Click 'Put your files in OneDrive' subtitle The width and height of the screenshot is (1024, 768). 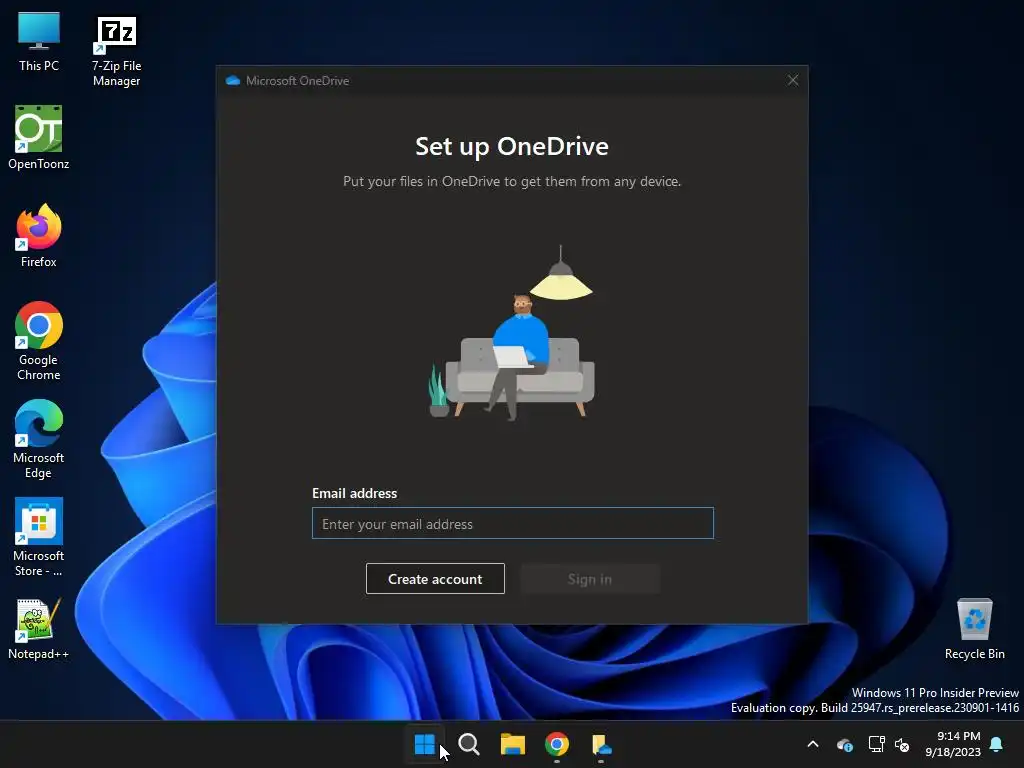tap(512, 182)
